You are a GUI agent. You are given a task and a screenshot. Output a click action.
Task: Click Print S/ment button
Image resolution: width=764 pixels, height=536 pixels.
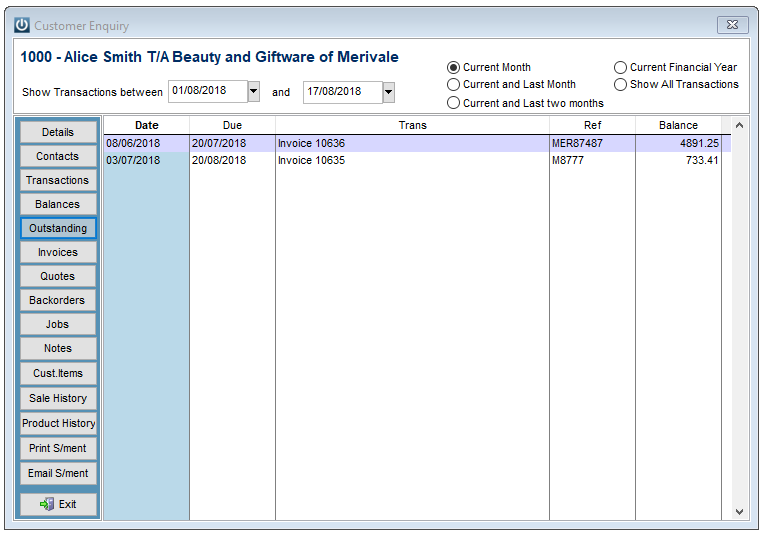[x=58, y=448]
